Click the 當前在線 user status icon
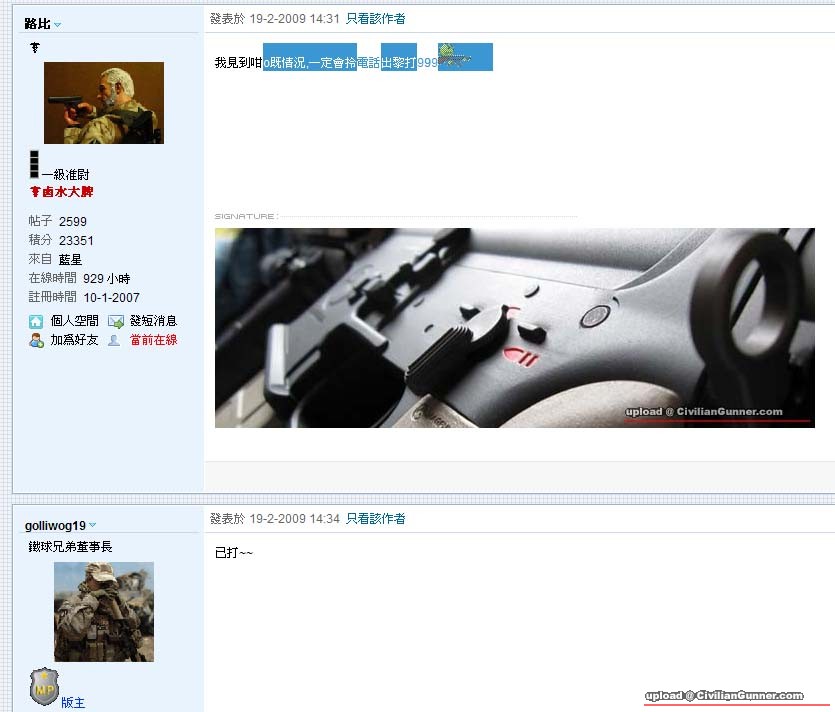Image resolution: width=835 pixels, height=712 pixels. [x=114, y=341]
